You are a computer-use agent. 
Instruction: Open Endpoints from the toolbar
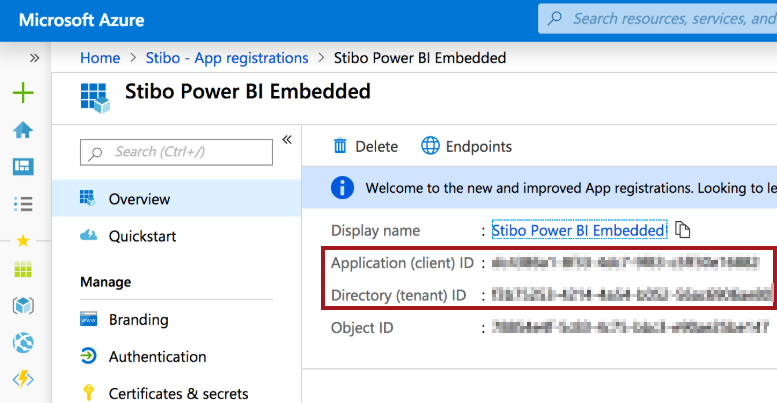pos(466,146)
